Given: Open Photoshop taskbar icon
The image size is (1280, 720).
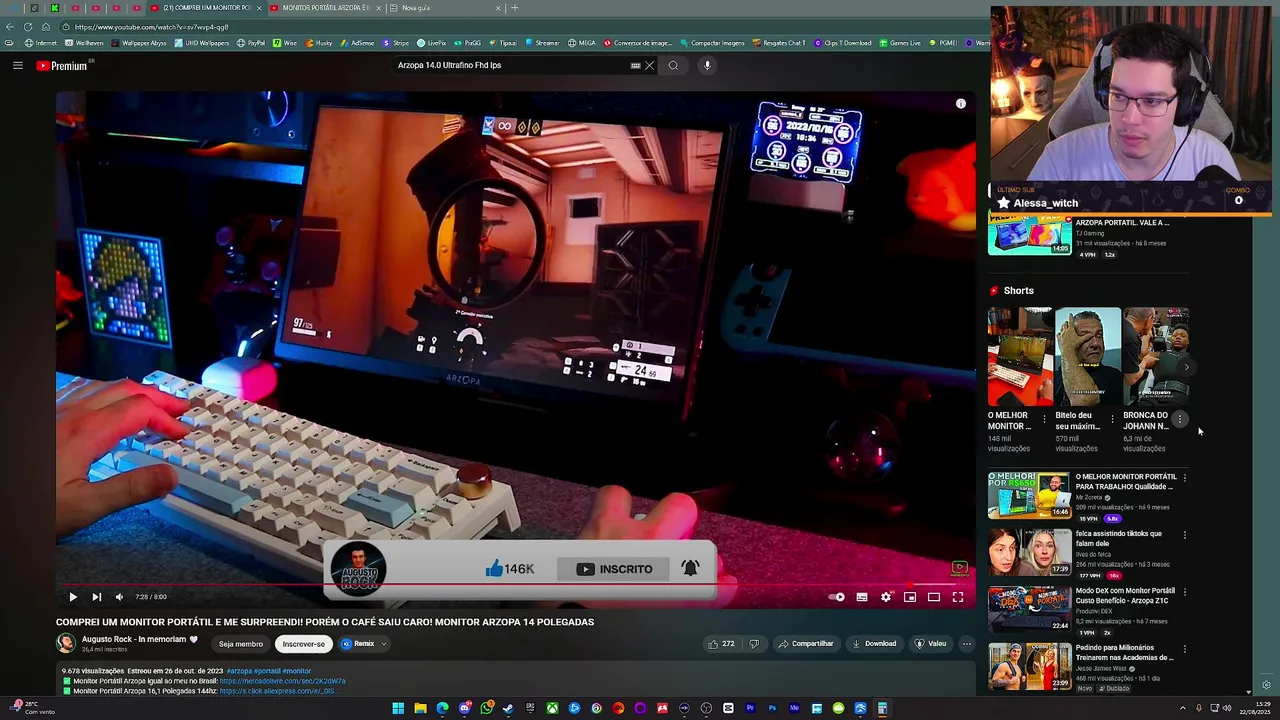Looking at the screenshot, I should (772, 708).
